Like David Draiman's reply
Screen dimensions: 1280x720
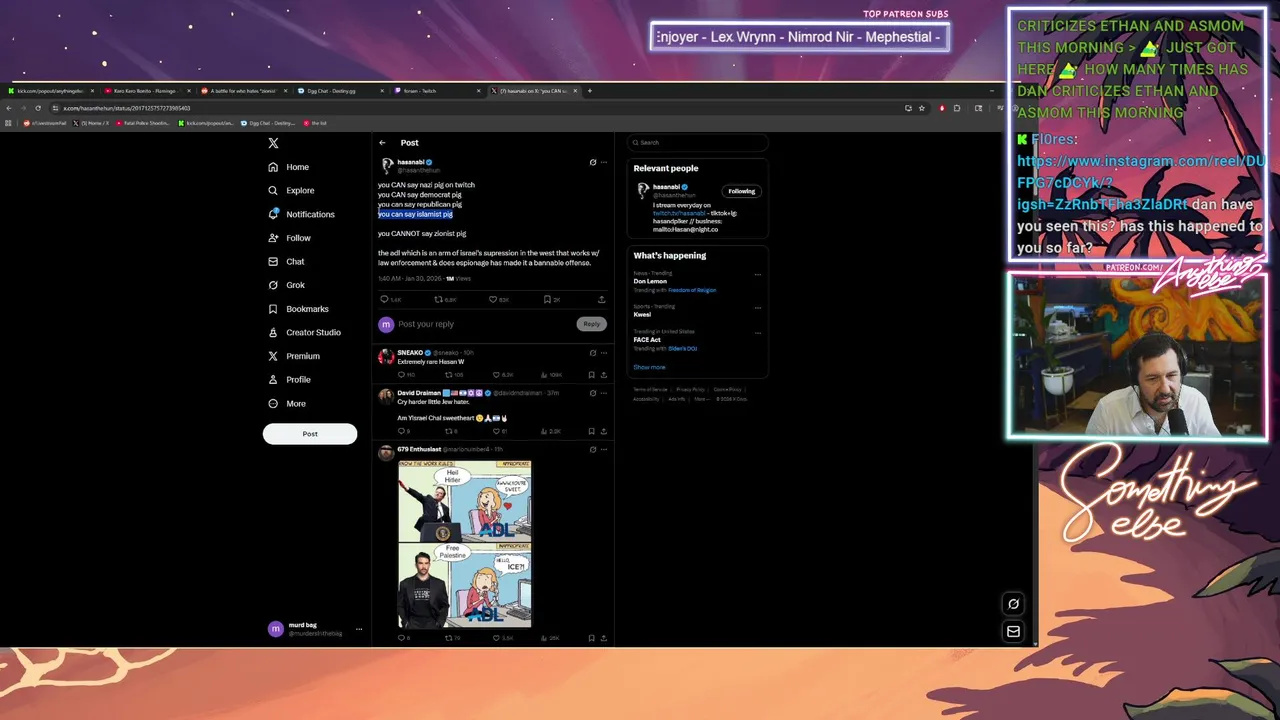coord(495,431)
